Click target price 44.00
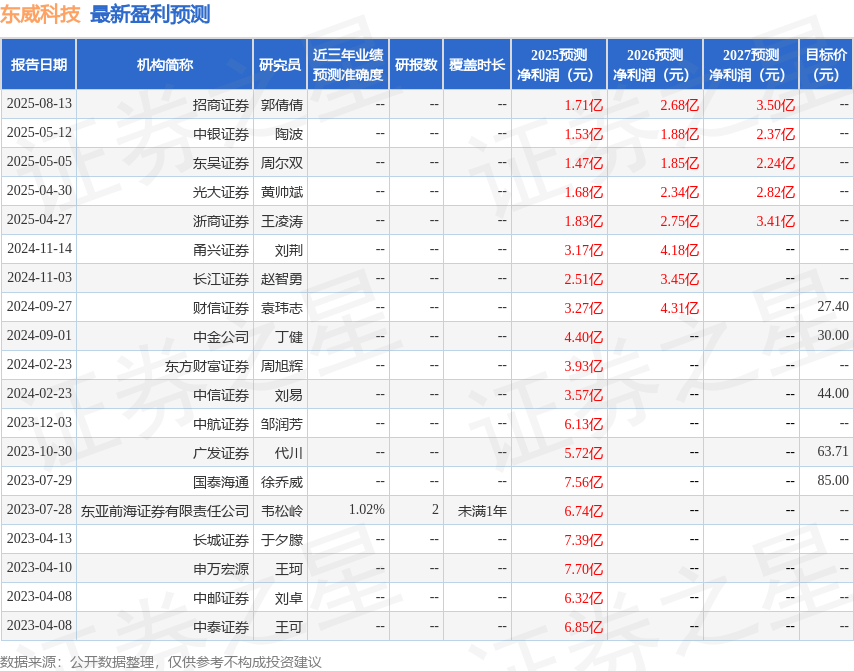 (x=833, y=393)
